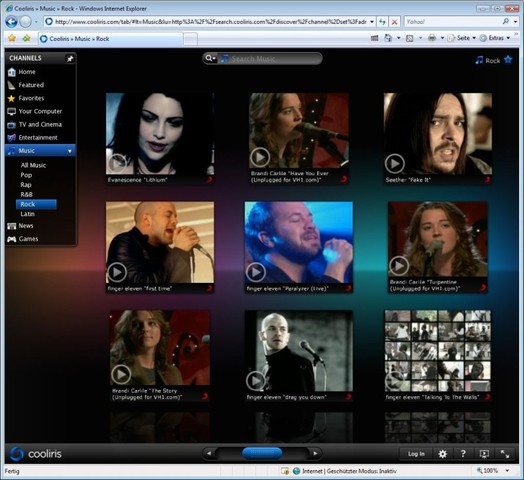Open finger eleven "Talking To The Walls" thumbnail
The width and height of the screenshot is (524, 480).
437,351
